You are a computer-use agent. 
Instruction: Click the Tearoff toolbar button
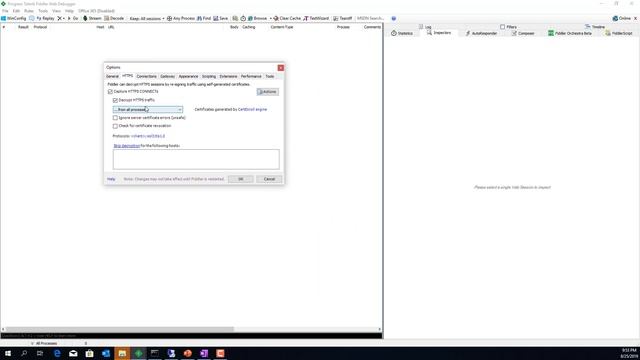[342, 18]
